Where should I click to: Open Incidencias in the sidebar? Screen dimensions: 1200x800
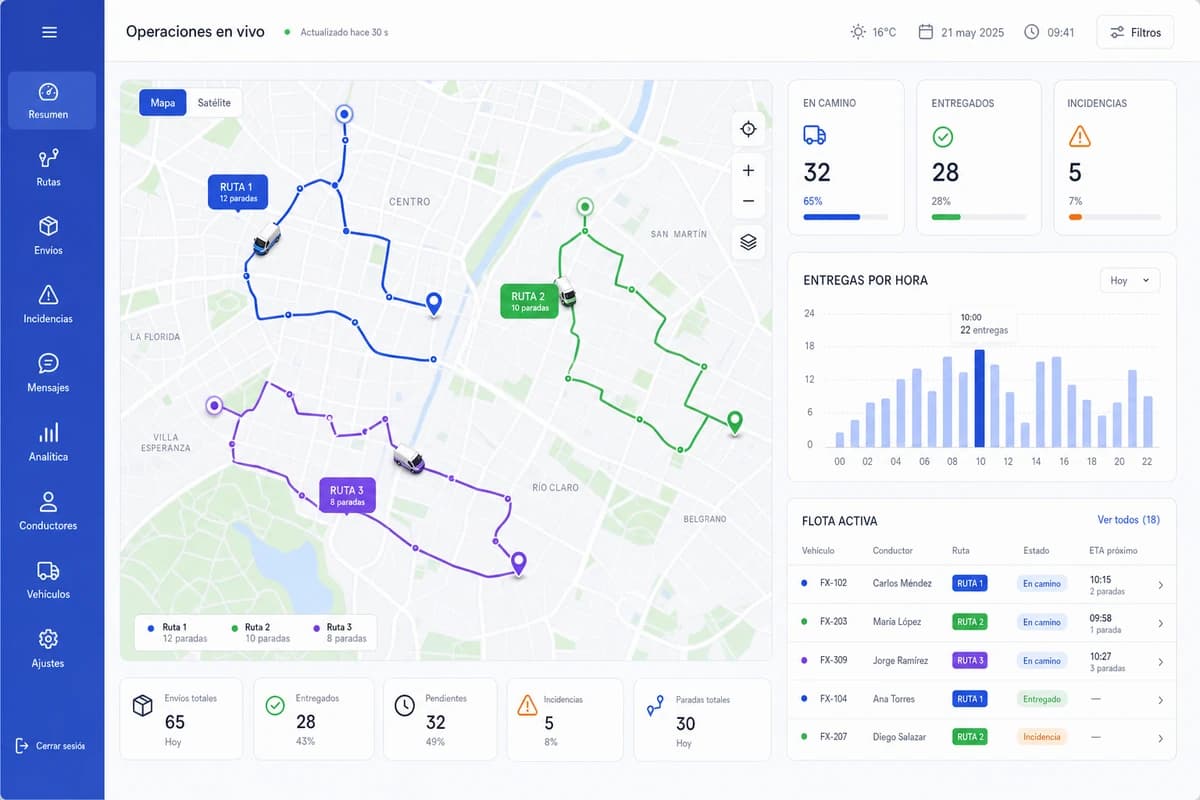[49, 304]
